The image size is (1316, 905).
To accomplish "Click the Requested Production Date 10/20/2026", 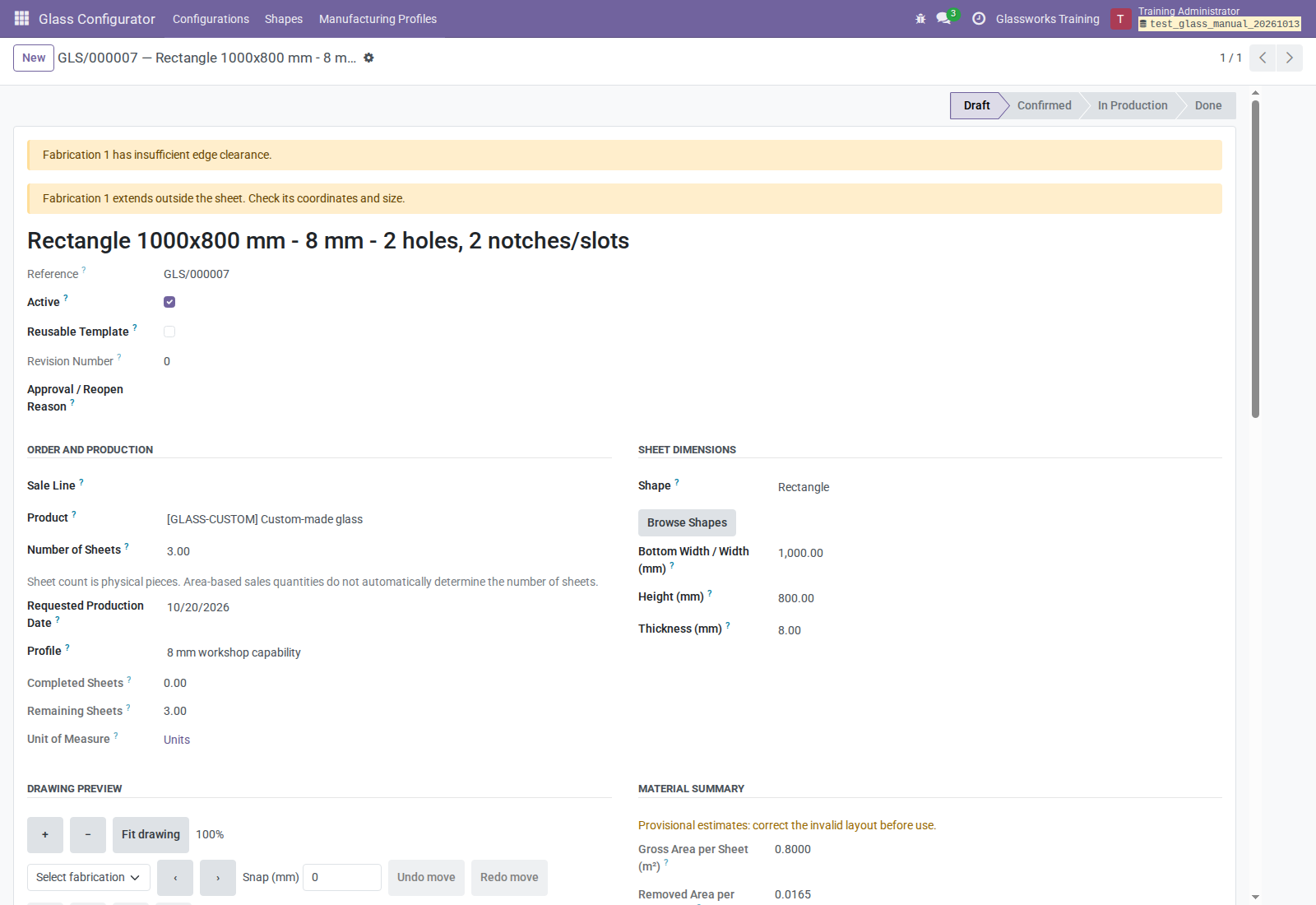I will pos(198,607).
